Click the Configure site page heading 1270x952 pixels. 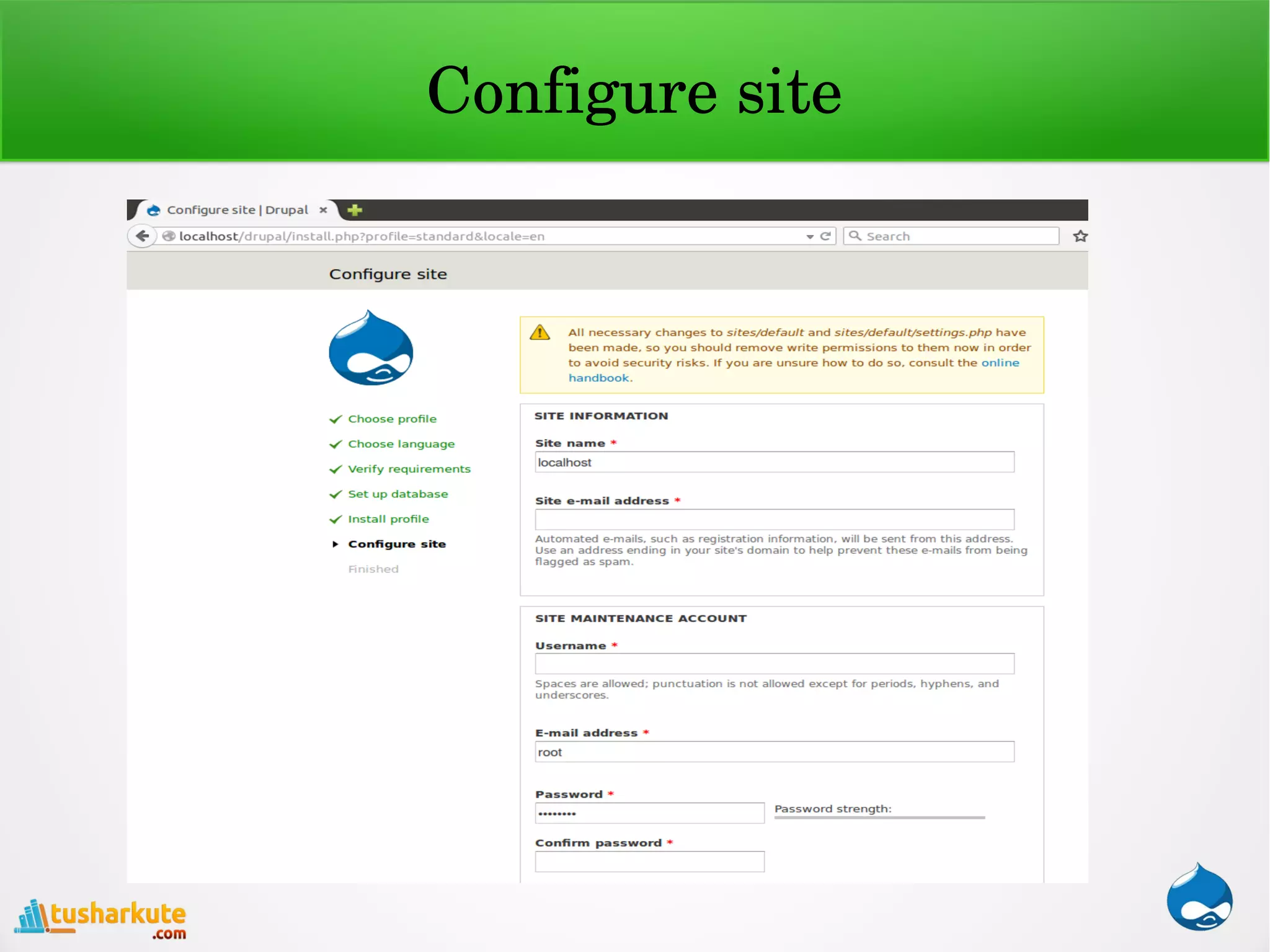(388, 274)
